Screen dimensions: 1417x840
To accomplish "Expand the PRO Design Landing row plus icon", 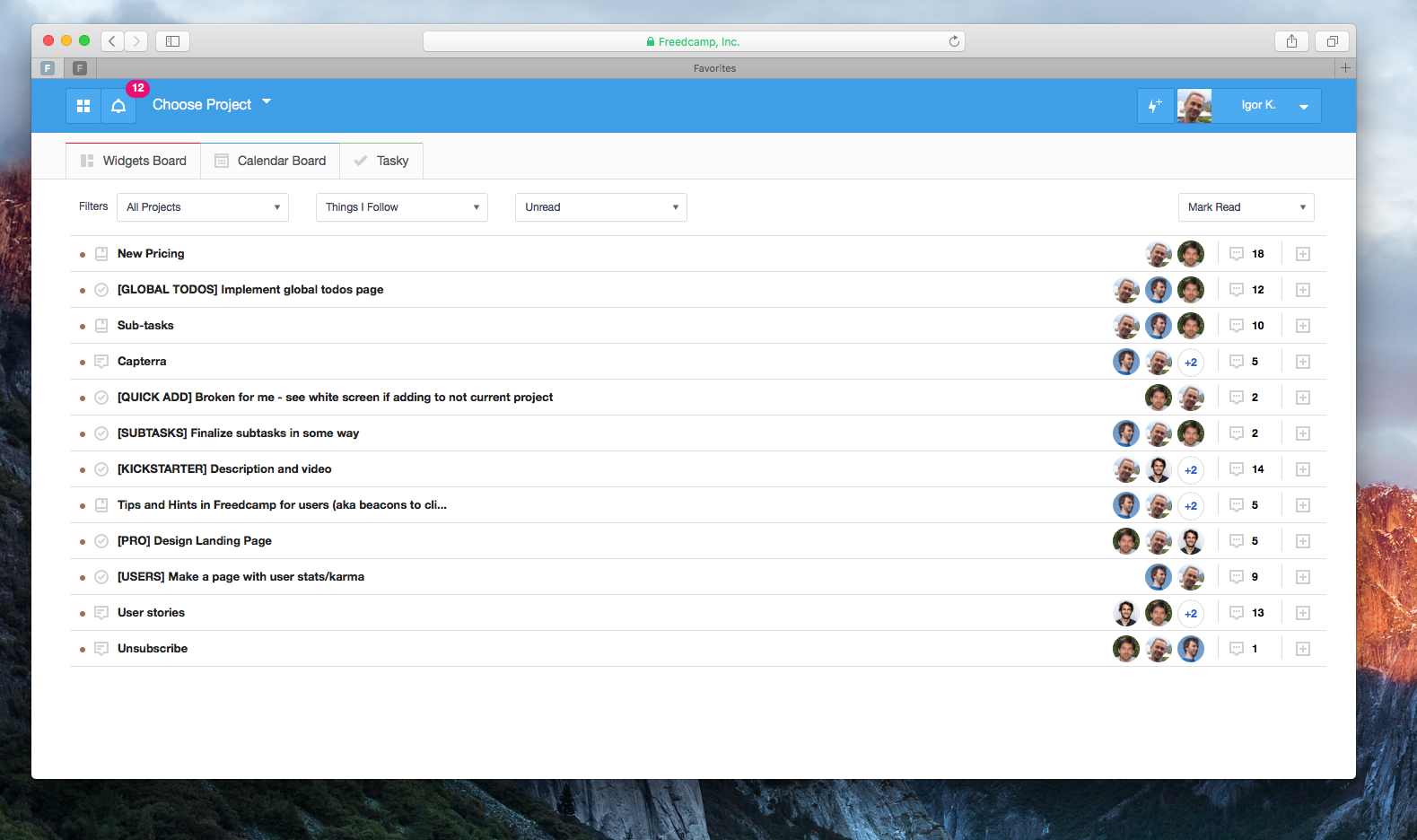I will coord(1303,541).
